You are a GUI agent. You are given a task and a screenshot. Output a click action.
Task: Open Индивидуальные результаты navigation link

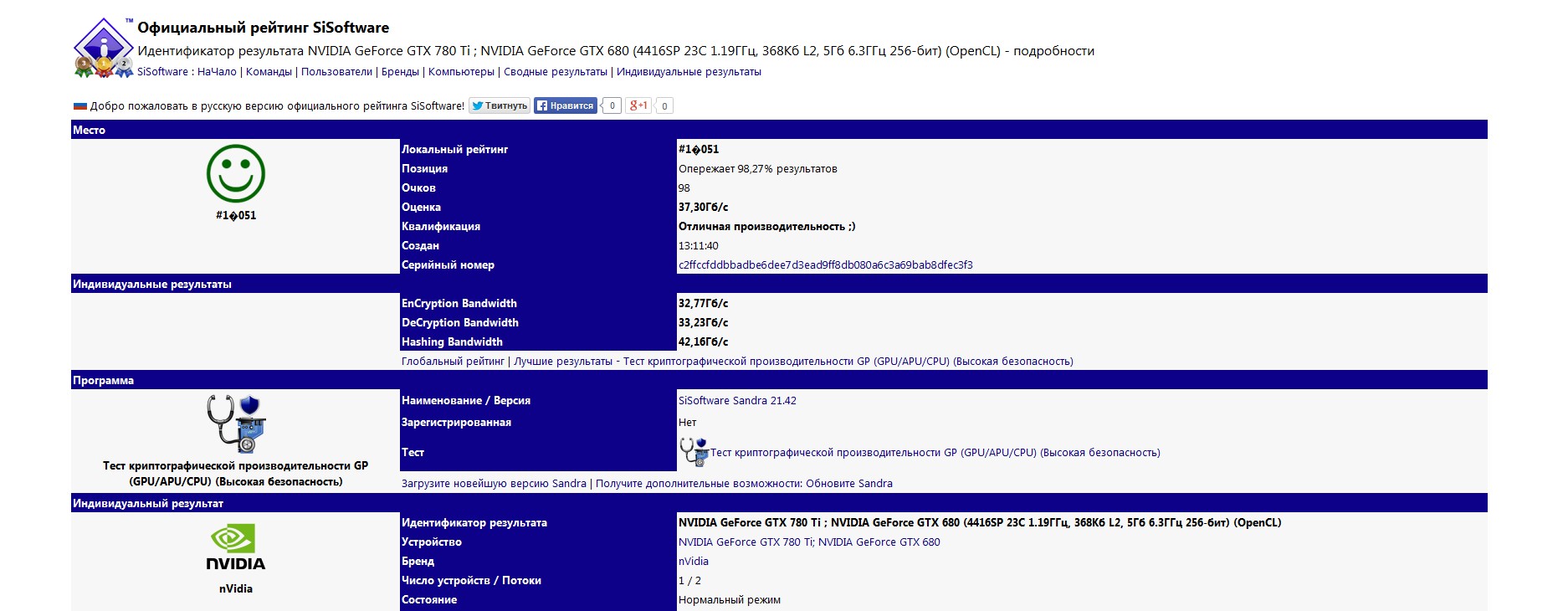point(689,72)
